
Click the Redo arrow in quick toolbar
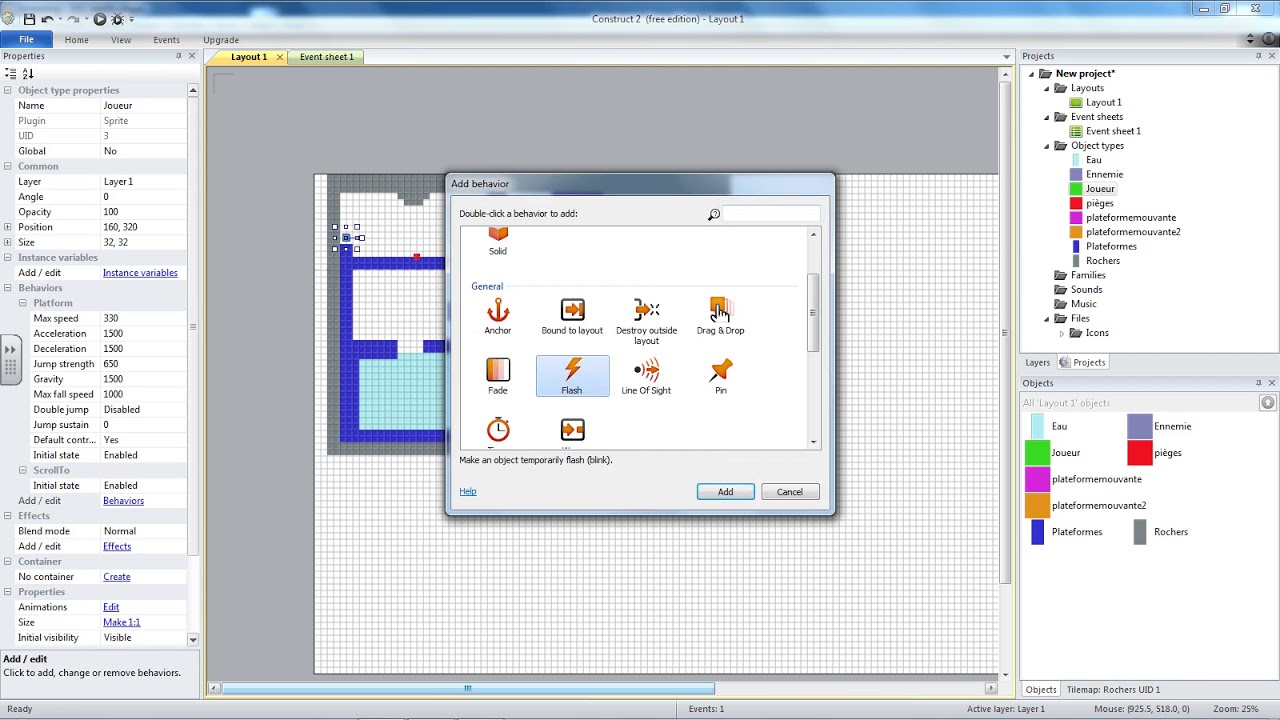click(73, 19)
